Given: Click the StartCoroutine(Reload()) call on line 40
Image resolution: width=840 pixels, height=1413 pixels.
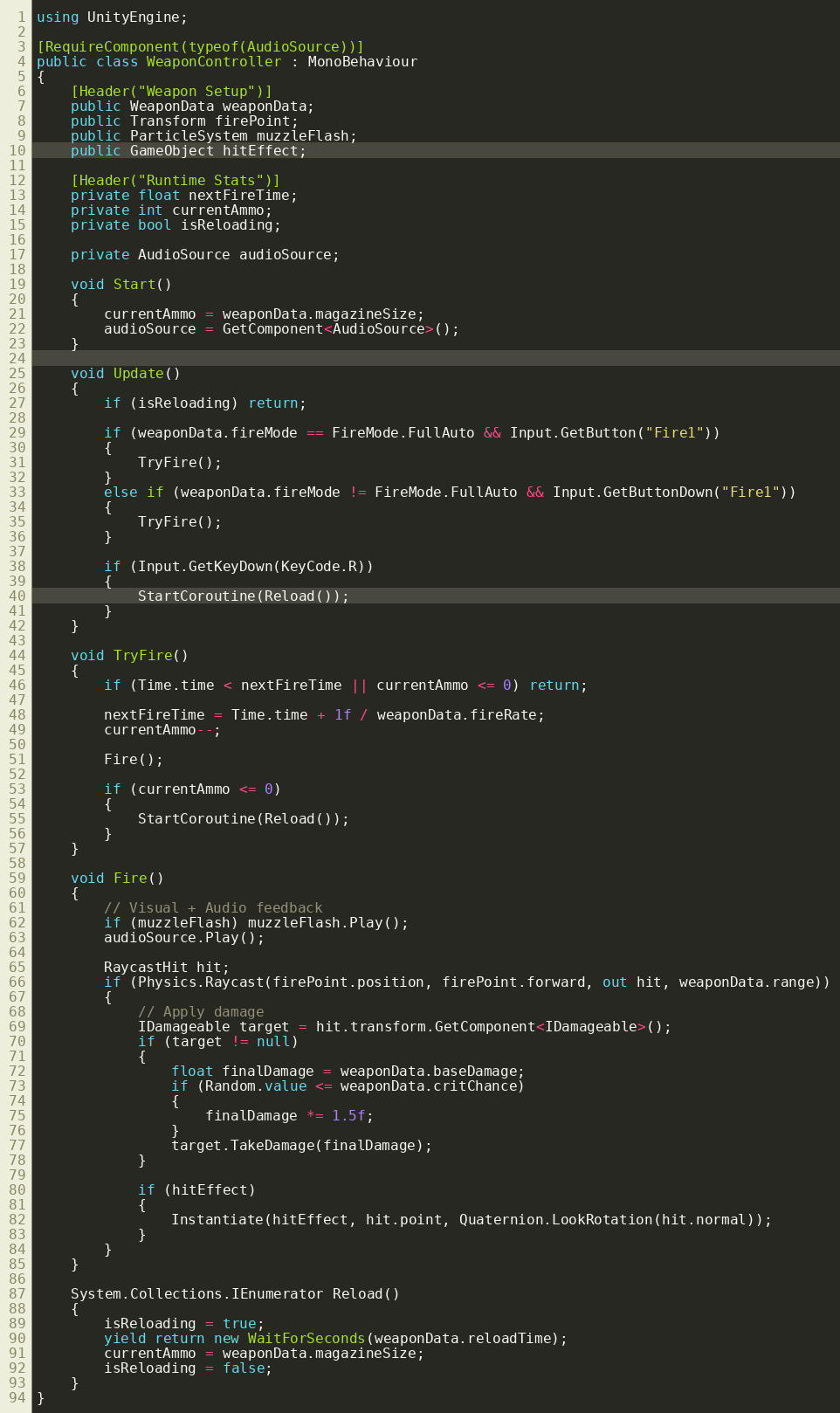Looking at the screenshot, I should click(x=244, y=596).
